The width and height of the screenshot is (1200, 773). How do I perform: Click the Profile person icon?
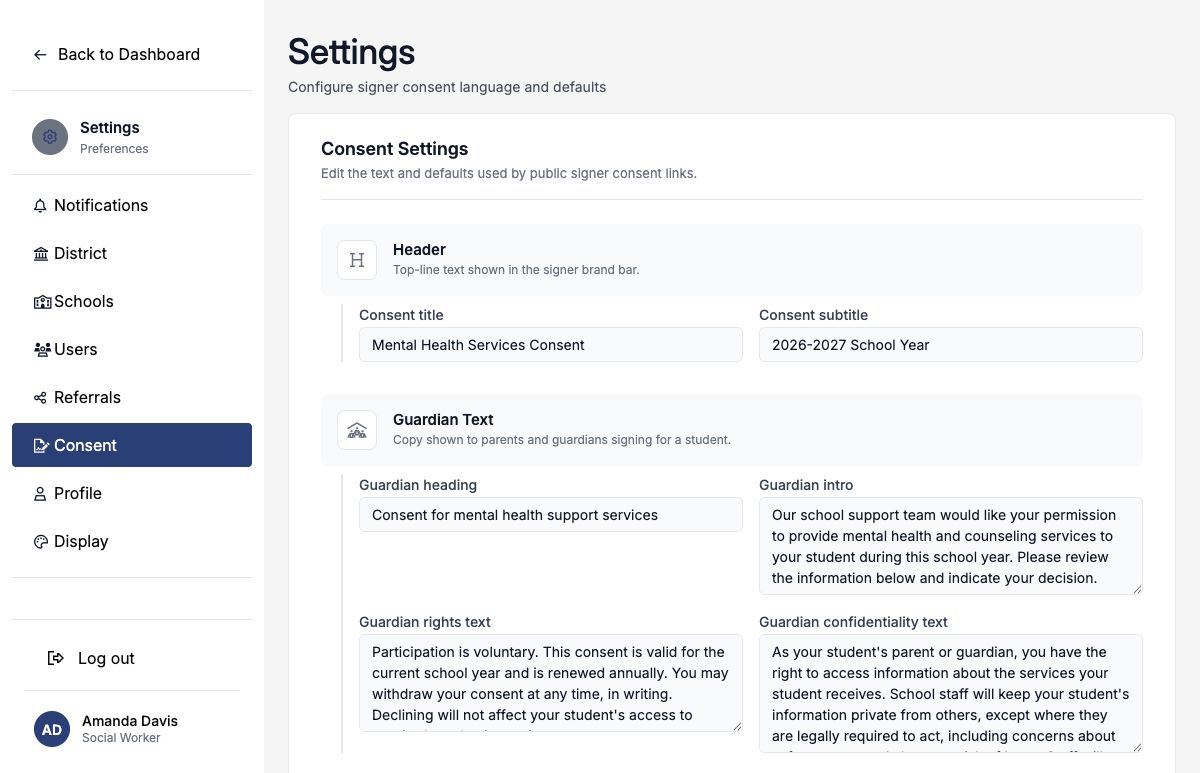[x=40, y=494]
